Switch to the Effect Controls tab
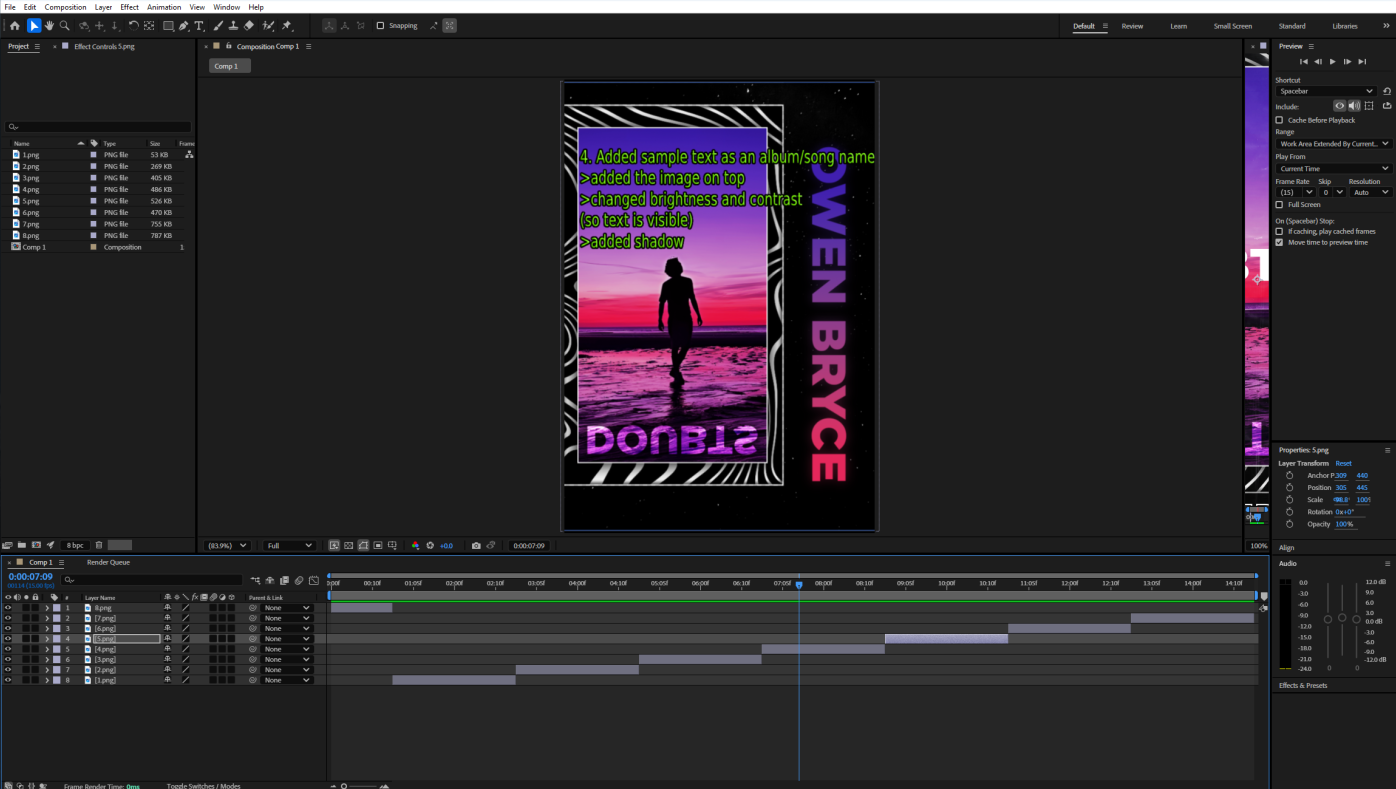Image resolution: width=1396 pixels, height=789 pixels. click(103, 45)
